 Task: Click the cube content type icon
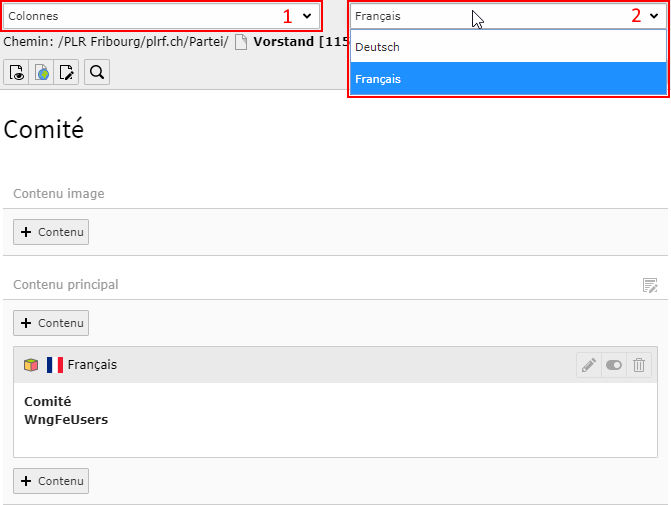coord(31,365)
